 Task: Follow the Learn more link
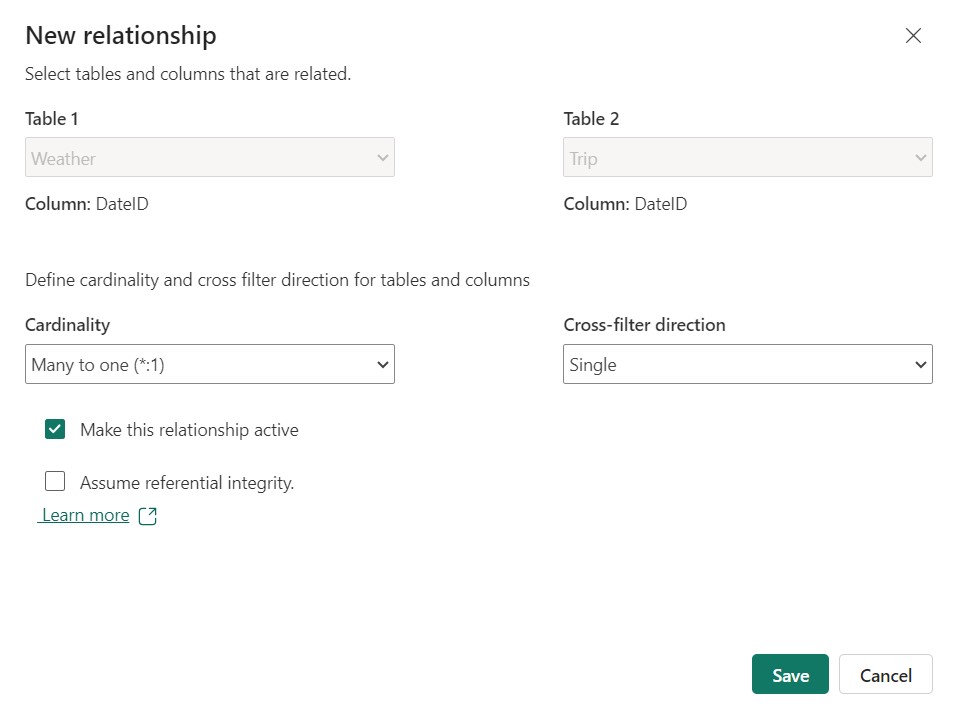85,515
